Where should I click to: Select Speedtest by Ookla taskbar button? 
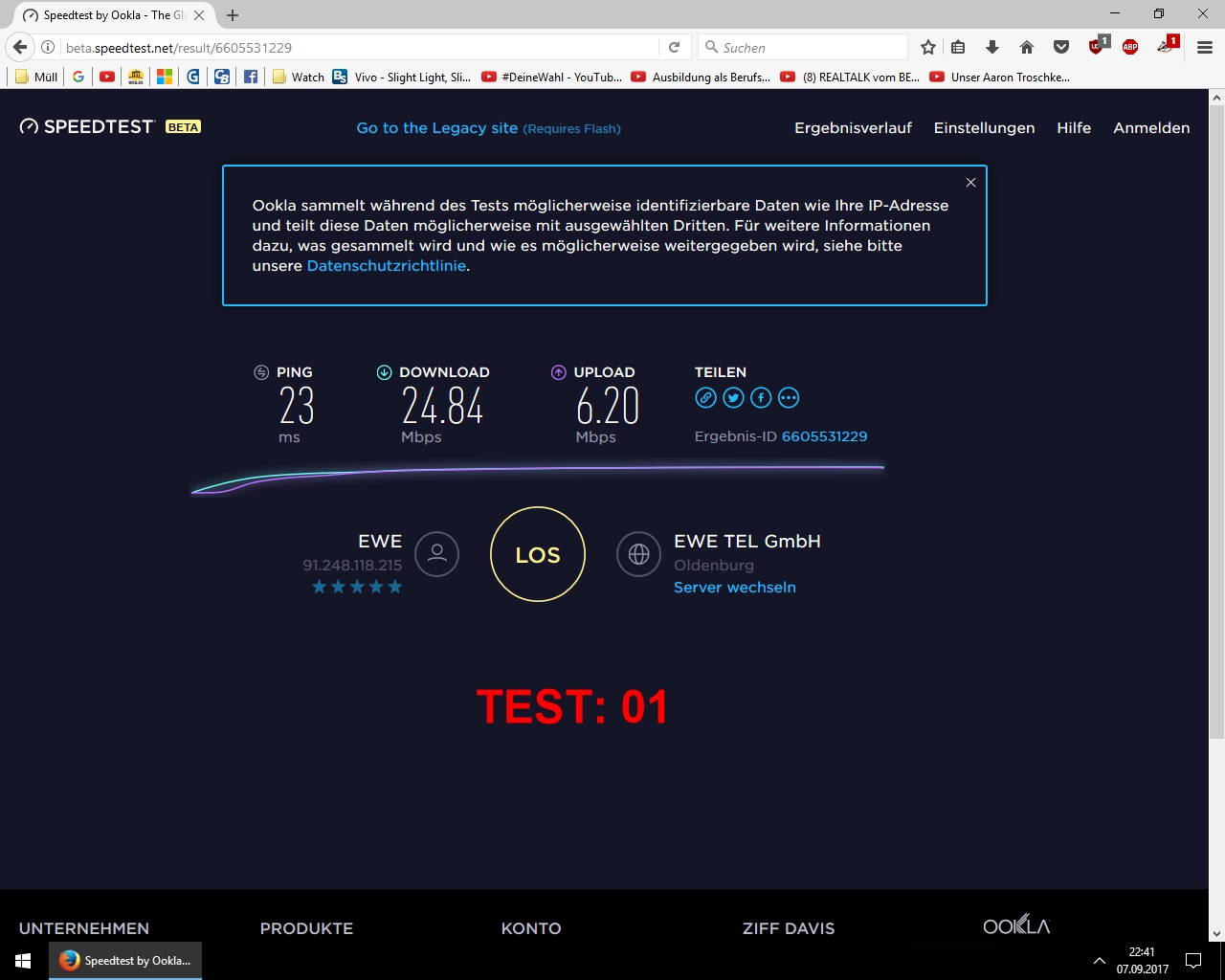coord(125,960)
